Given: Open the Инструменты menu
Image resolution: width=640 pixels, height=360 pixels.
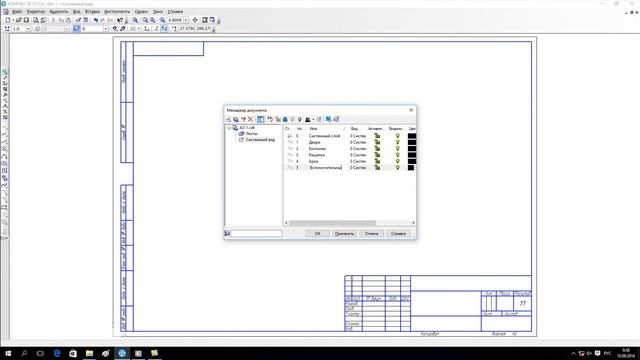Looking at the screenshot, I should 117,12.
